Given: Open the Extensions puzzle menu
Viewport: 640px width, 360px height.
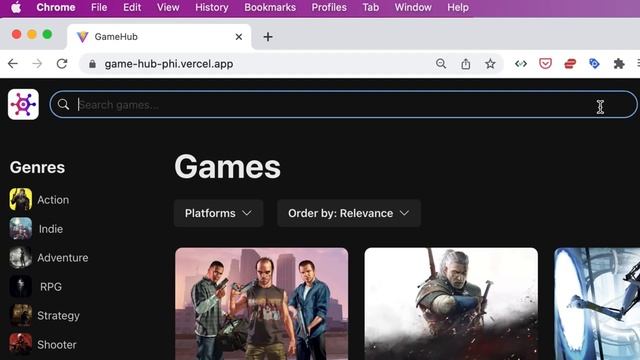Looking at the screenshot, I should click(x=619, y=64).
